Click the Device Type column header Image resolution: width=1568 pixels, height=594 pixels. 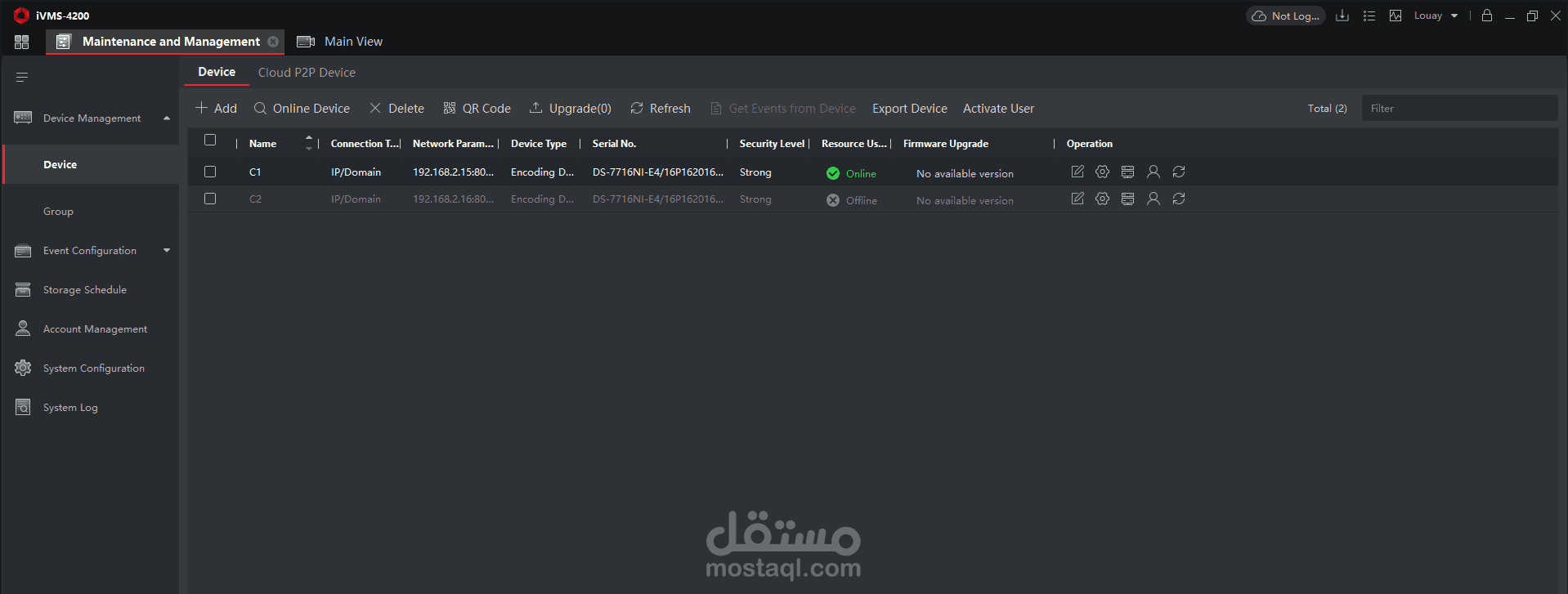pos(539,144)
